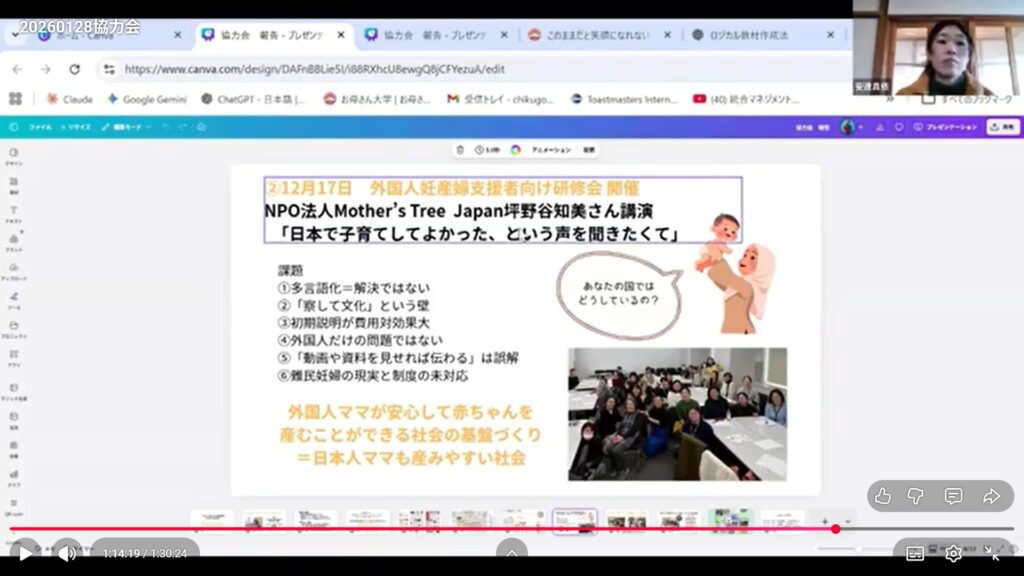Delete the slide with the trash icon
1024x576 pixels.
pyautogui.click(x=460, y=150)
